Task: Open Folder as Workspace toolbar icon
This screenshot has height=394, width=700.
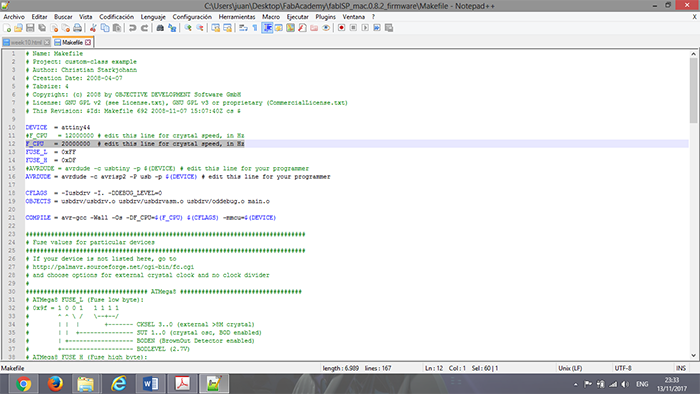Action: [314, 28]
